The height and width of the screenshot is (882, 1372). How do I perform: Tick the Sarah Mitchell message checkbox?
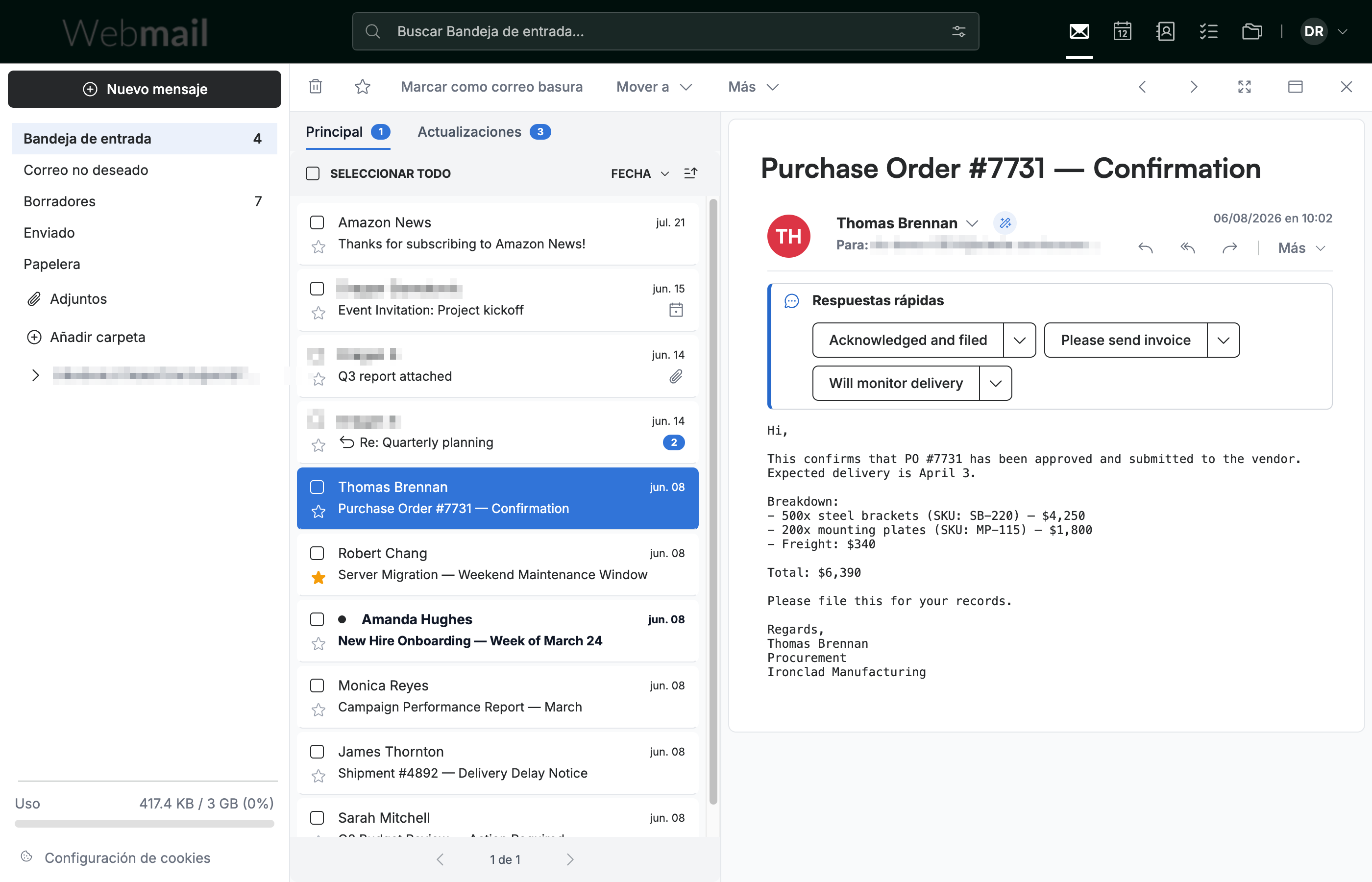click(317, 818)
